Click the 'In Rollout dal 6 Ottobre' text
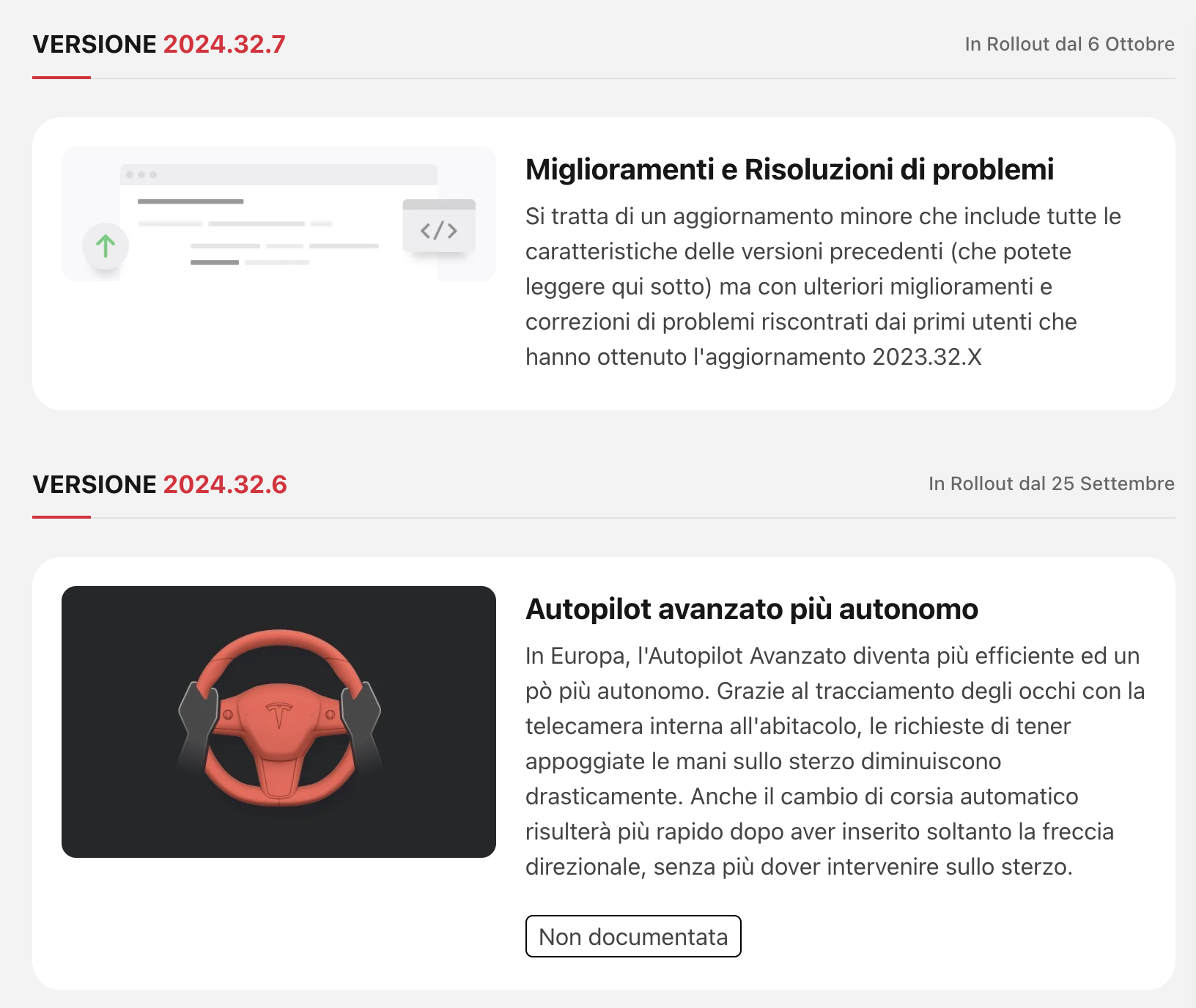Viewport: 1196px width, 1008px height. (1069, 44)
